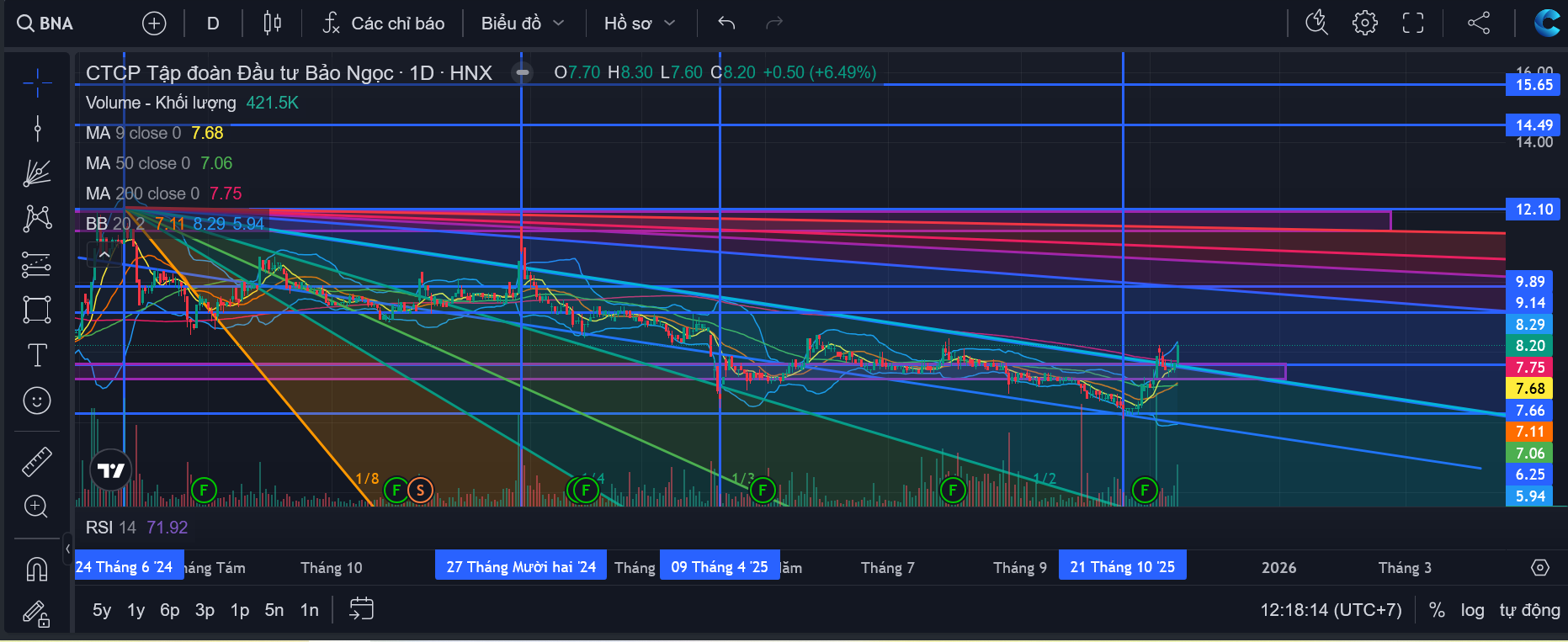Select the MA 50 close indicator legend
Image resolution: width=1568 pixels, height=642 pixels.
[159, 163]
